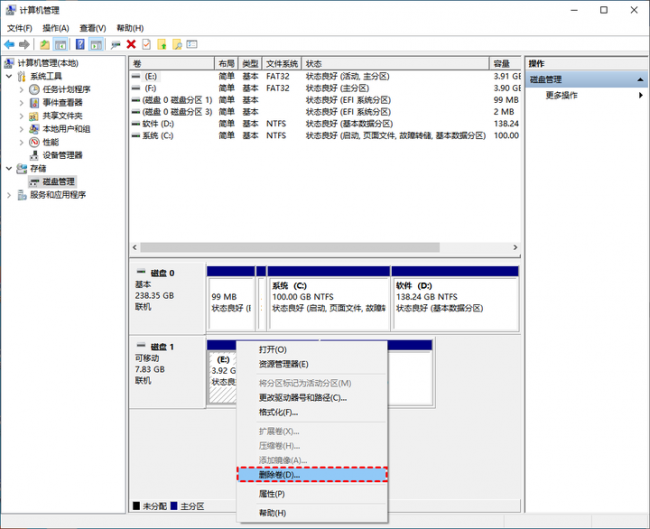Click the volume list horizontal scrollbar thumb
The image size is (650, 529).
(290, 248)
